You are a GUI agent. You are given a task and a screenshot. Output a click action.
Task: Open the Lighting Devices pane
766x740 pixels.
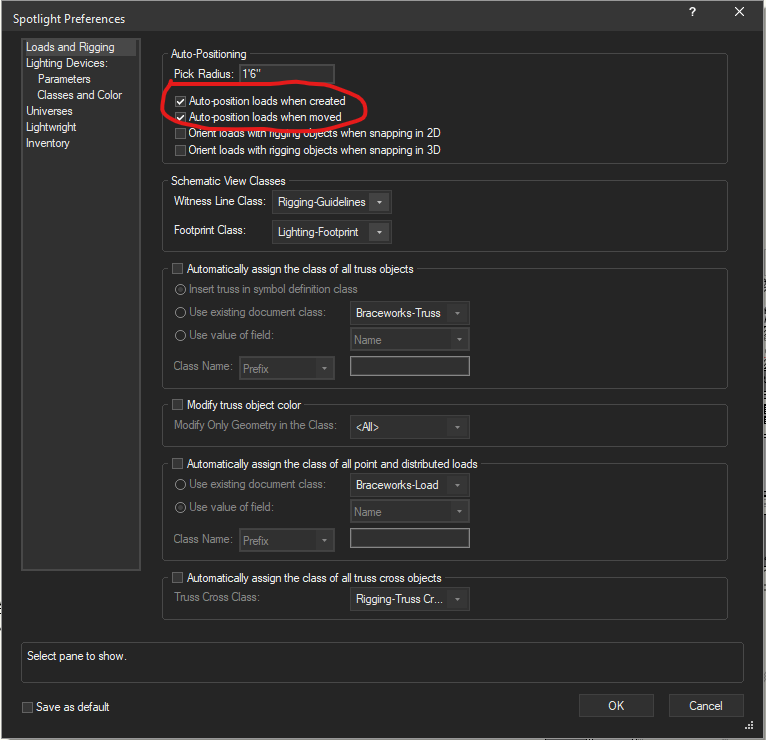coord(65,63)
